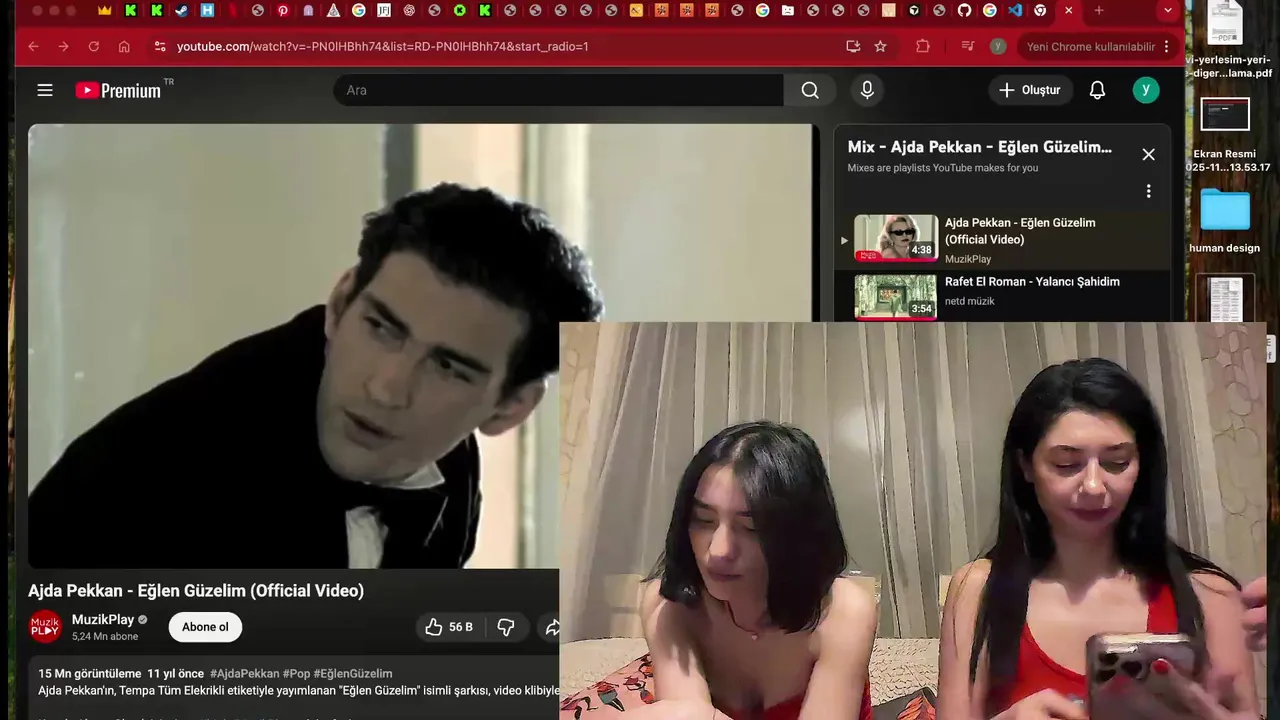Screen dimensions: 1280x720
Task: Open Chrome three-dot menu
Action: (1166, 46)
